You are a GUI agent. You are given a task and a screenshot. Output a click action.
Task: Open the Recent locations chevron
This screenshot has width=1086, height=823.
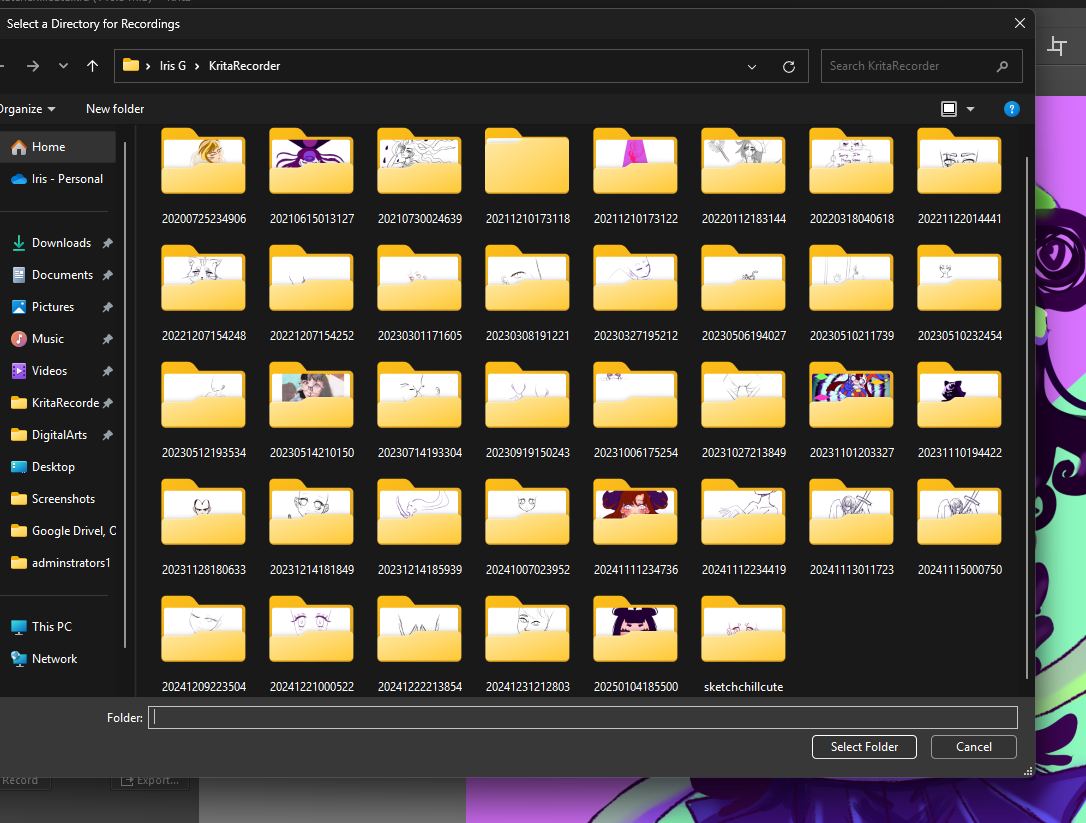64,66
